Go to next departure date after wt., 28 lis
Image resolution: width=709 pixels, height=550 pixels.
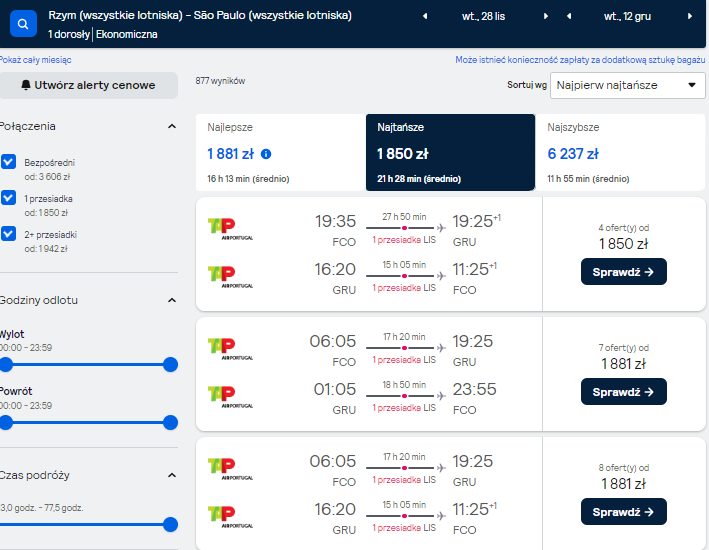(x=546, y=16)
